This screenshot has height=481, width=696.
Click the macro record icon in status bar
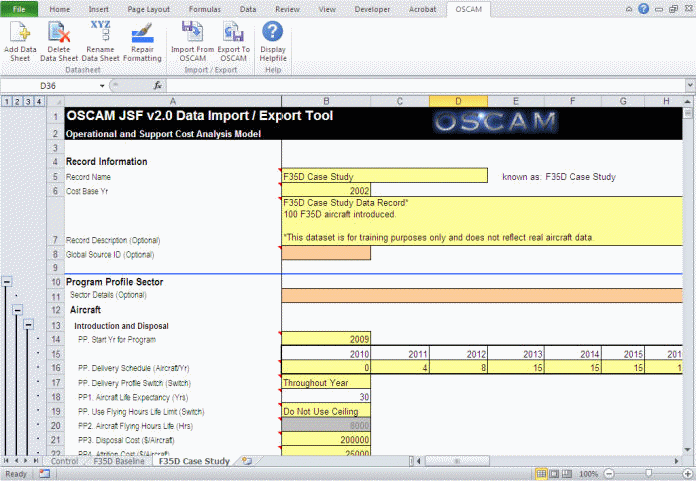pyautogui.click(x=44, y=474)
